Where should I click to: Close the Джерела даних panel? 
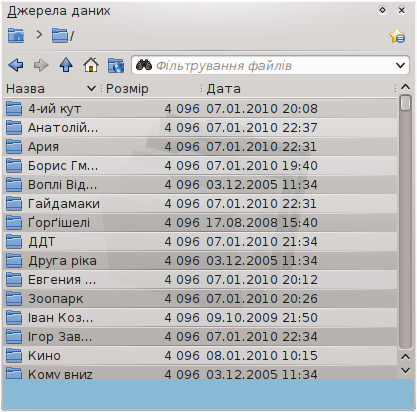click(x=402, y=10)
